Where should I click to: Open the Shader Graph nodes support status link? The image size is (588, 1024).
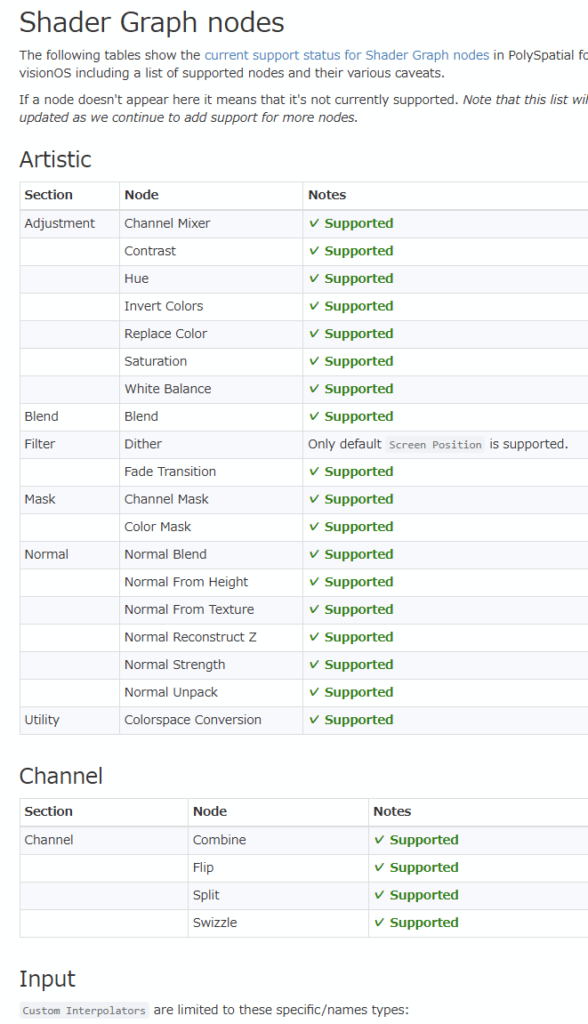(346, 56)
